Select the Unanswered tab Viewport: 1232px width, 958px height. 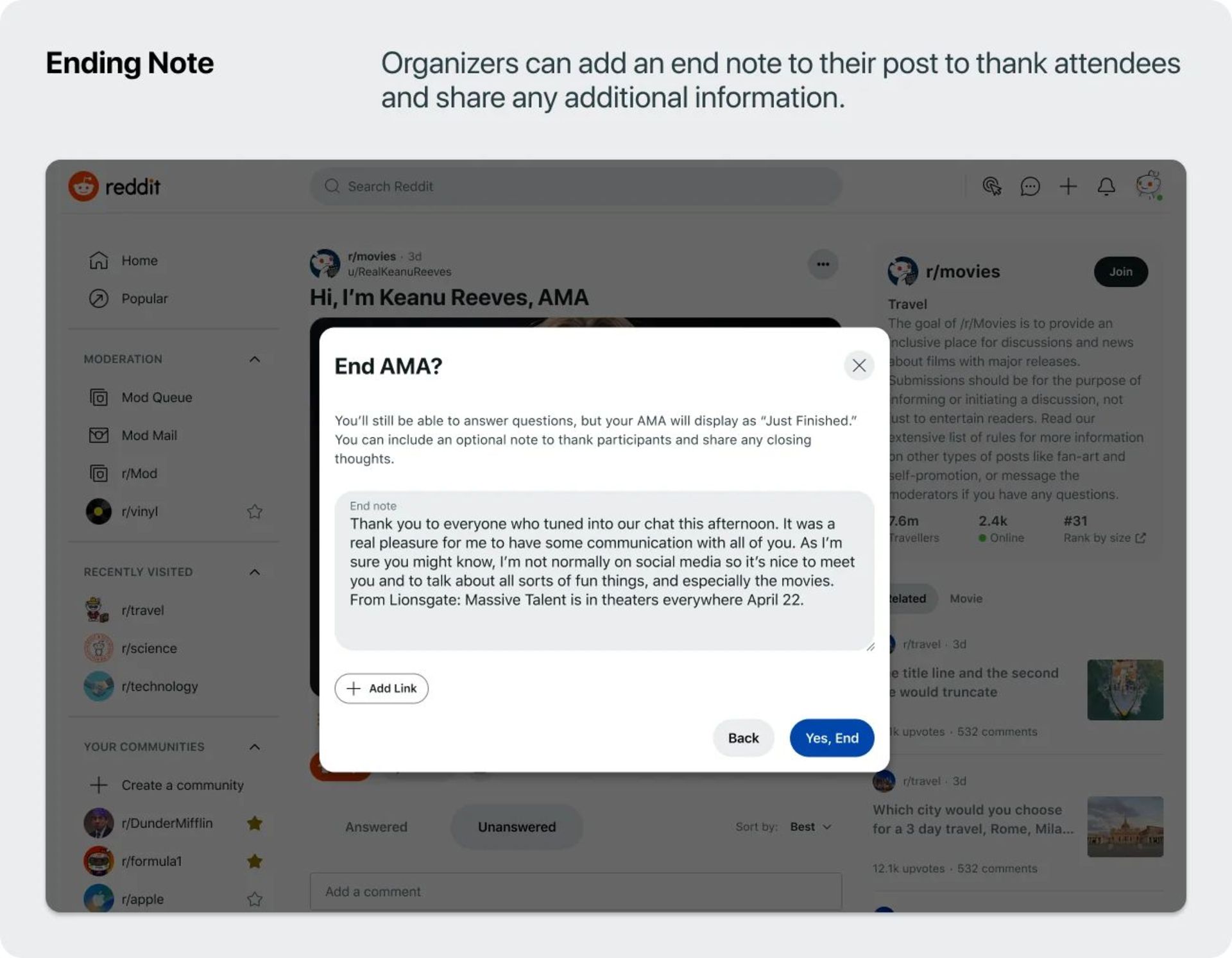point(516,825)
